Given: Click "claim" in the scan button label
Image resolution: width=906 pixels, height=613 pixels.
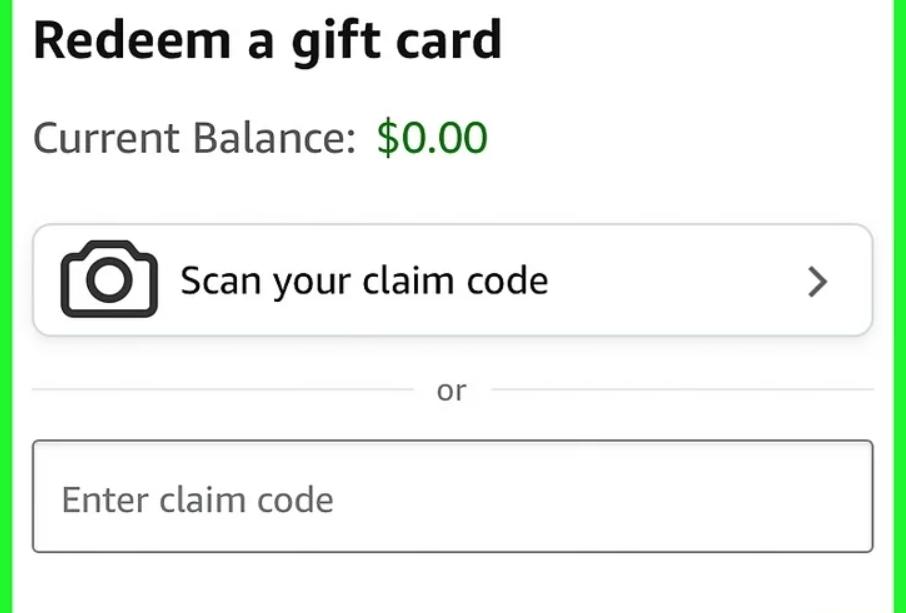Looking at the screenshot, I should coord(410,281).
